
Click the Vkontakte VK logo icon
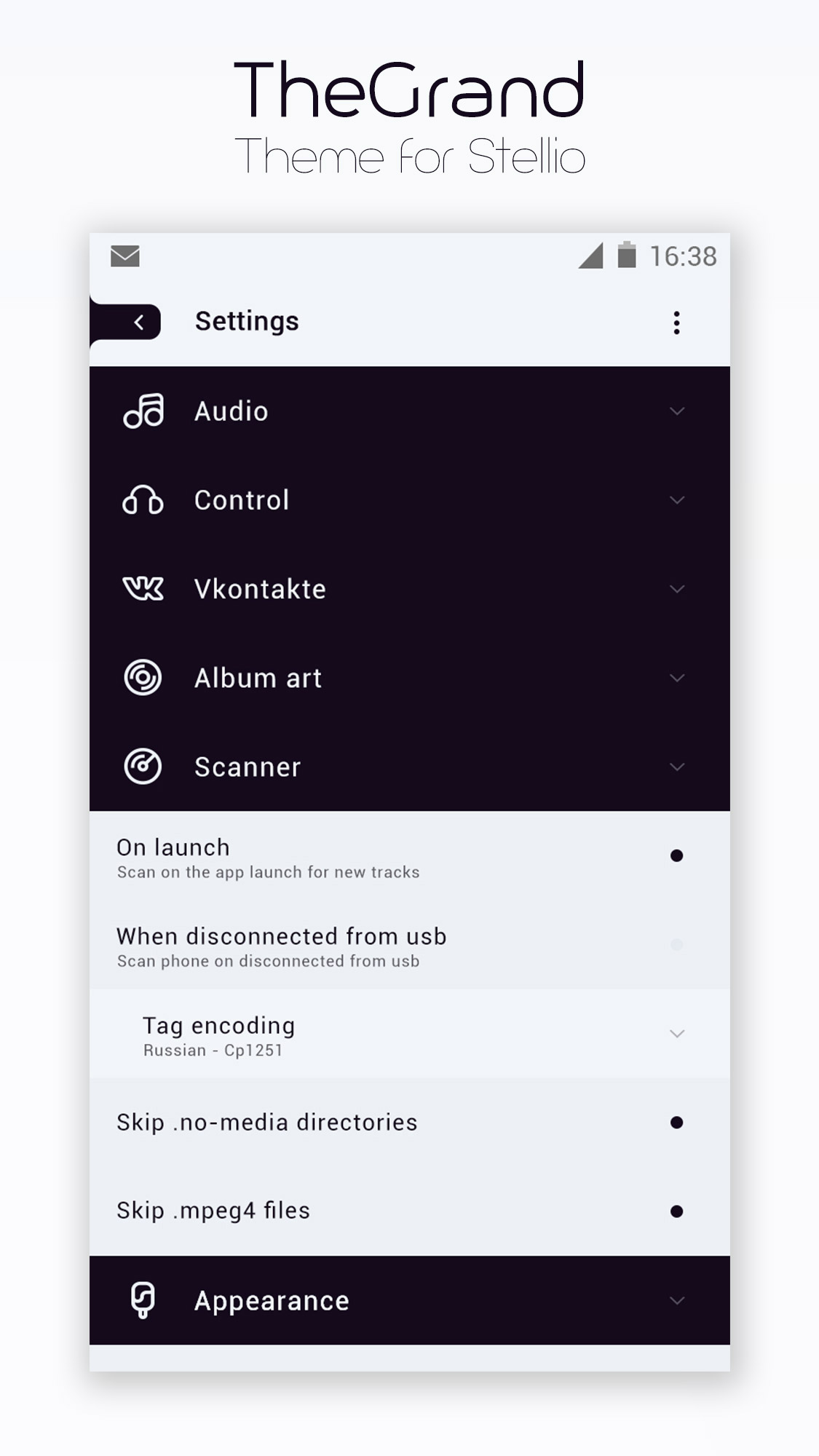tap(143, 589)
